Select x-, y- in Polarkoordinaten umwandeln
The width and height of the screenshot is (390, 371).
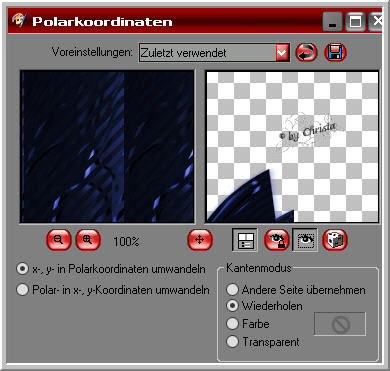(111, 269)
